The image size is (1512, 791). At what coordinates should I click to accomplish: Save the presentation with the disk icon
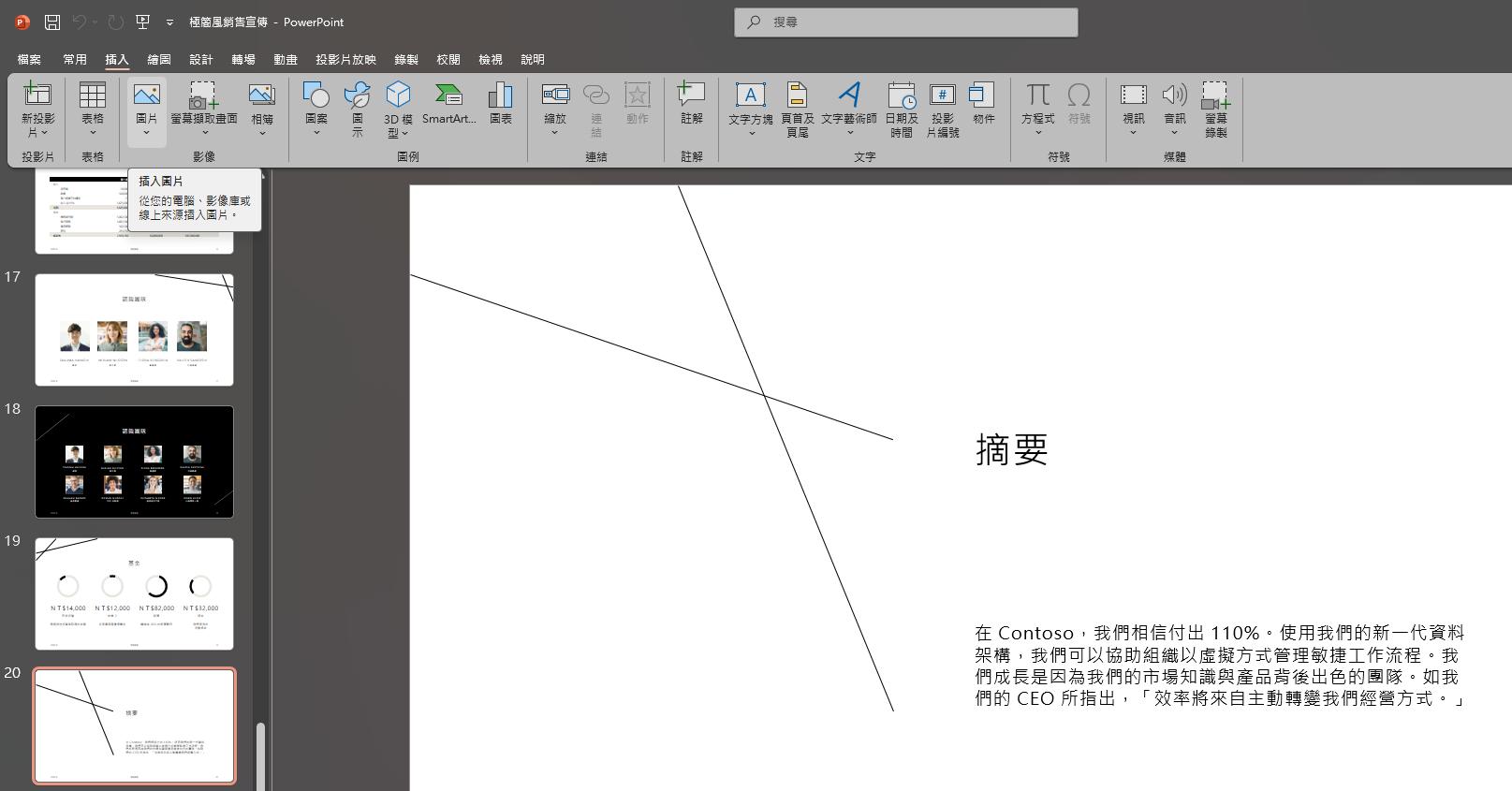point(52,22)
